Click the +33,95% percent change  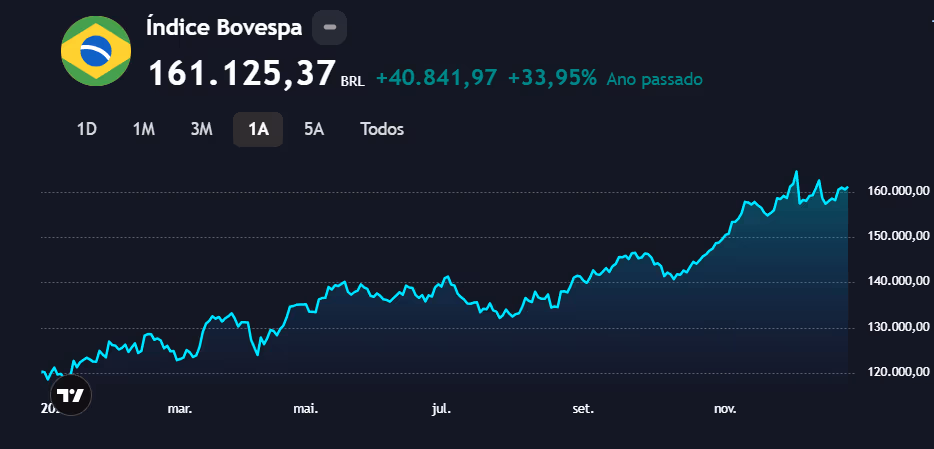552,78
